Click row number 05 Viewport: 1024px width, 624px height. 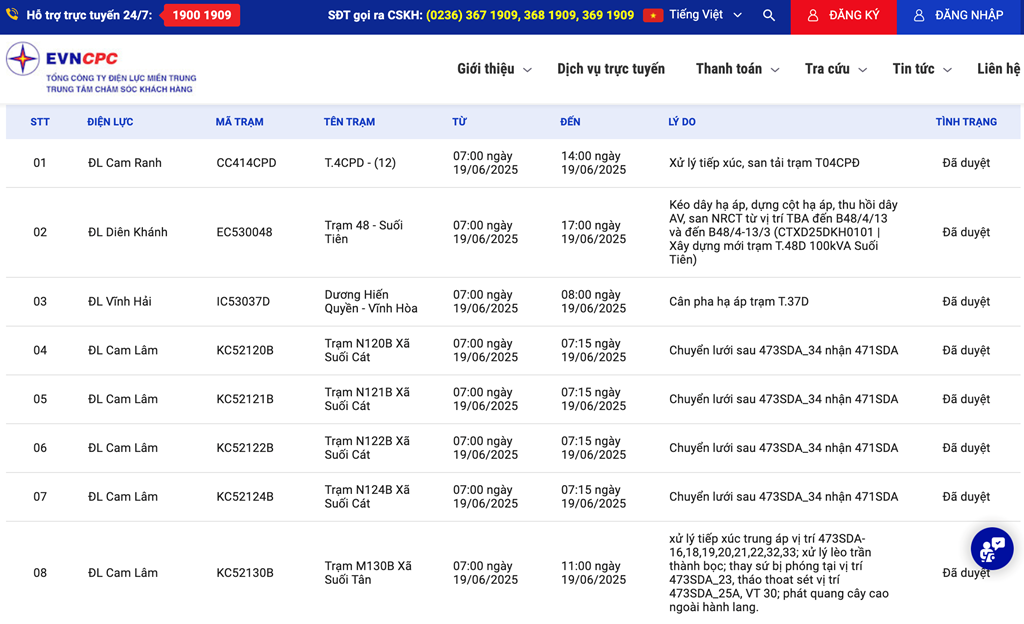click(x=40, y=399)
